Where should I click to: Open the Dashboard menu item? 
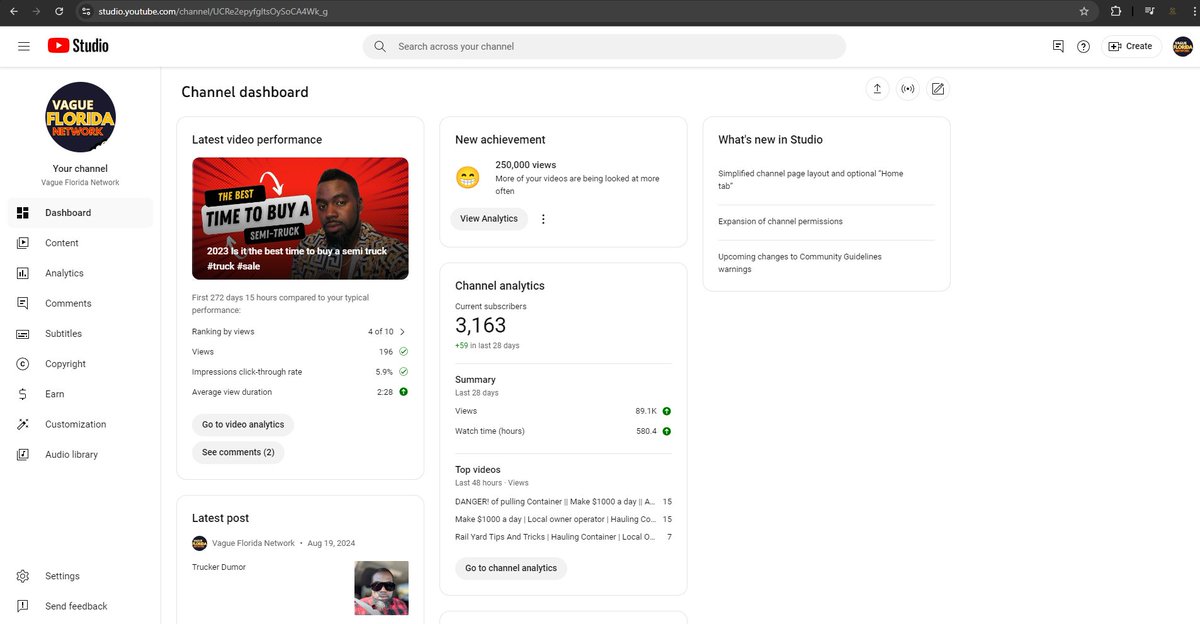[80, 213]
